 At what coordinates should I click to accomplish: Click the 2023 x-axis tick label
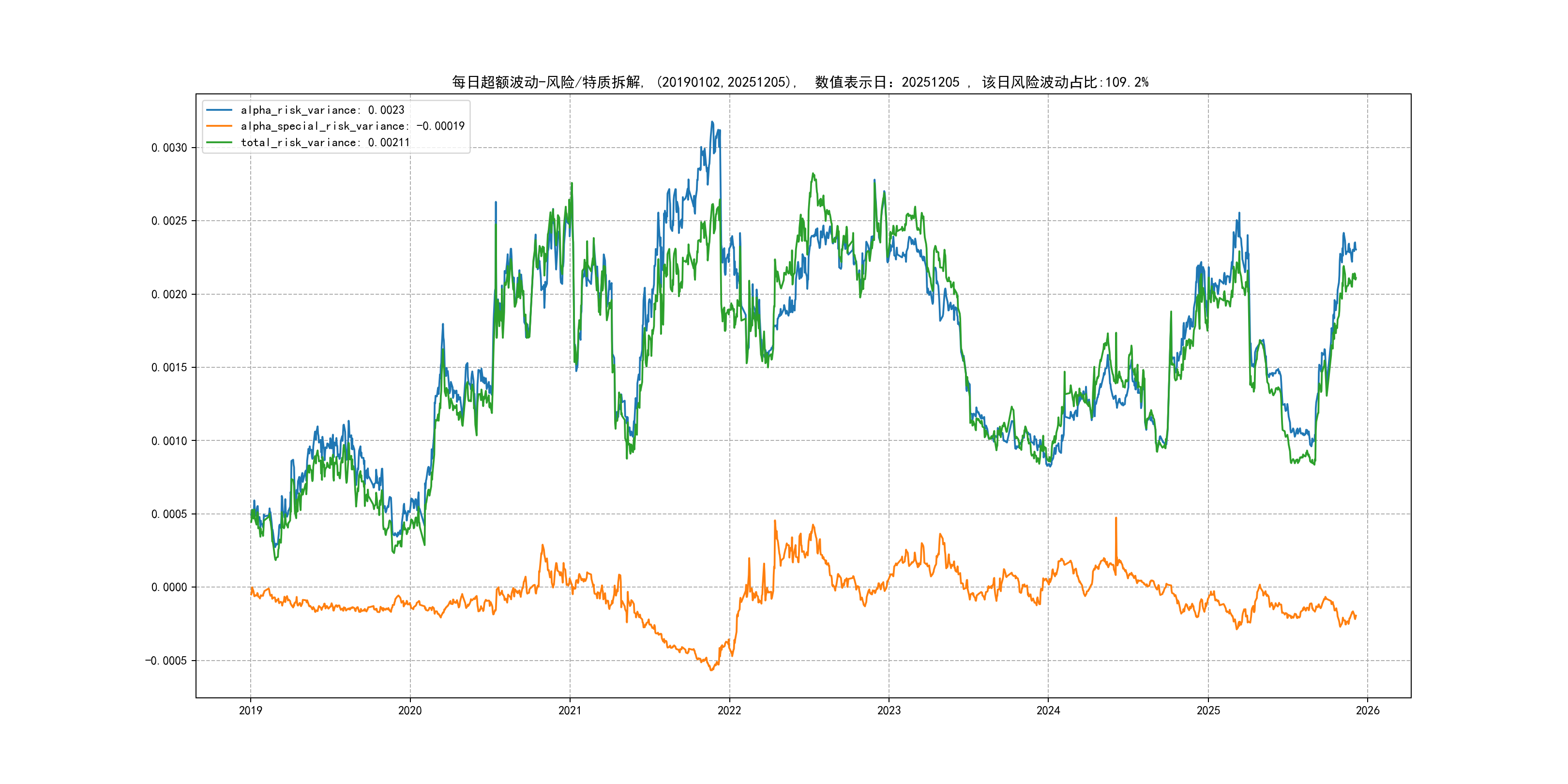[x=889, y=710]
